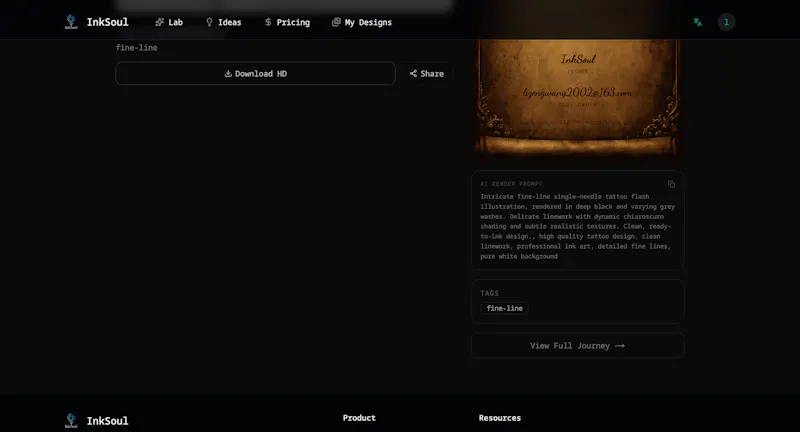Select the fine-line tag chip
The height and width of the screenshot is (432, 800).
point(505,308)
